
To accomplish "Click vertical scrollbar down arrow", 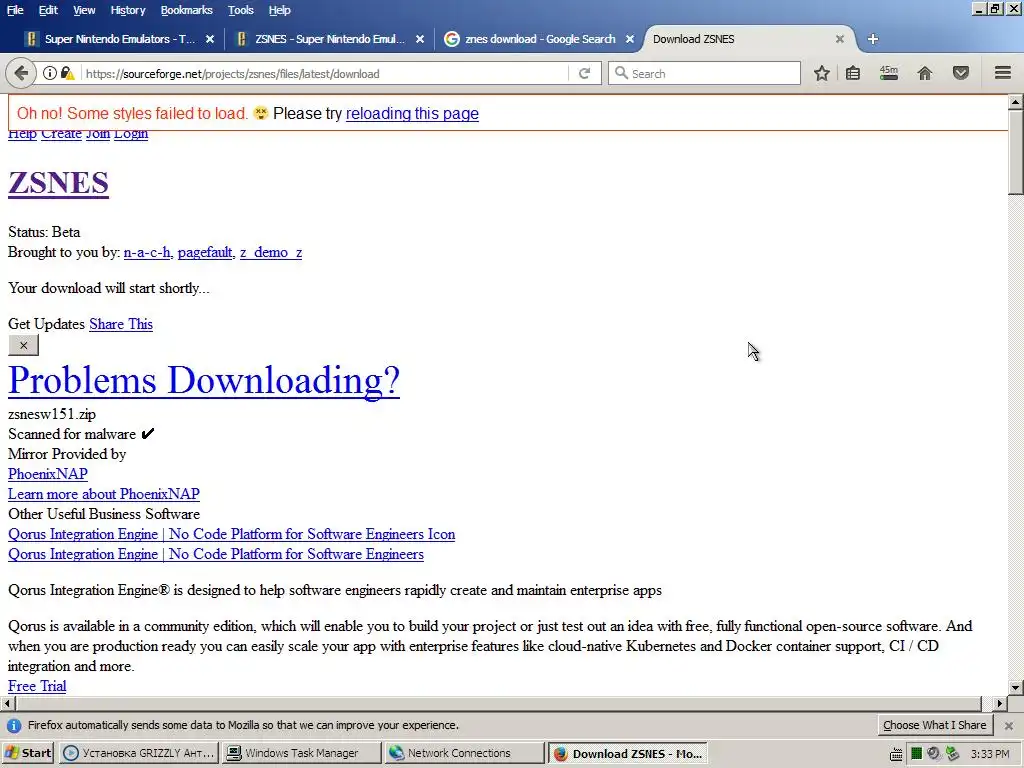I will (x=1015, y=687).
